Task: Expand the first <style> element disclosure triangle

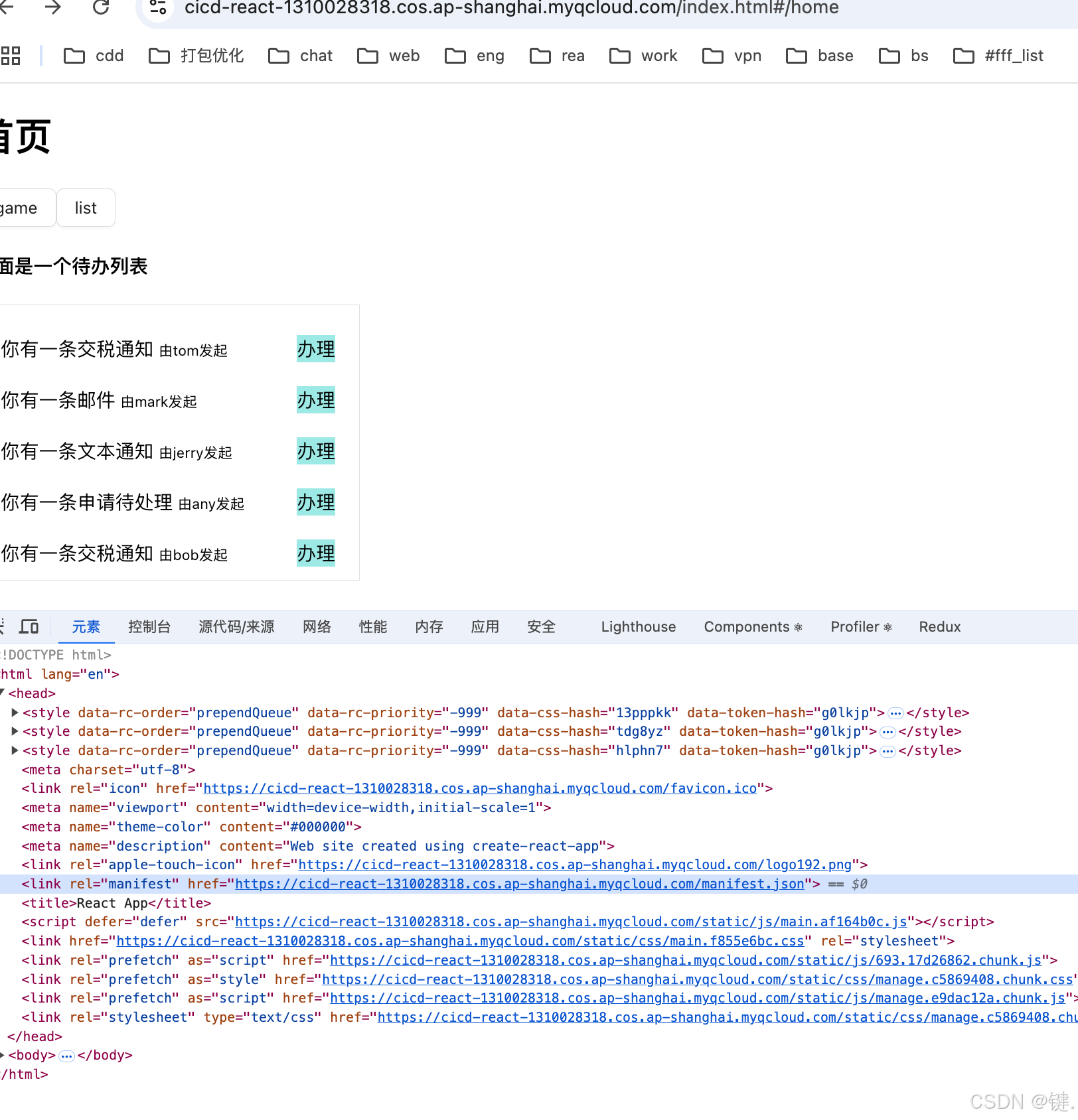Action: [14, 713]
